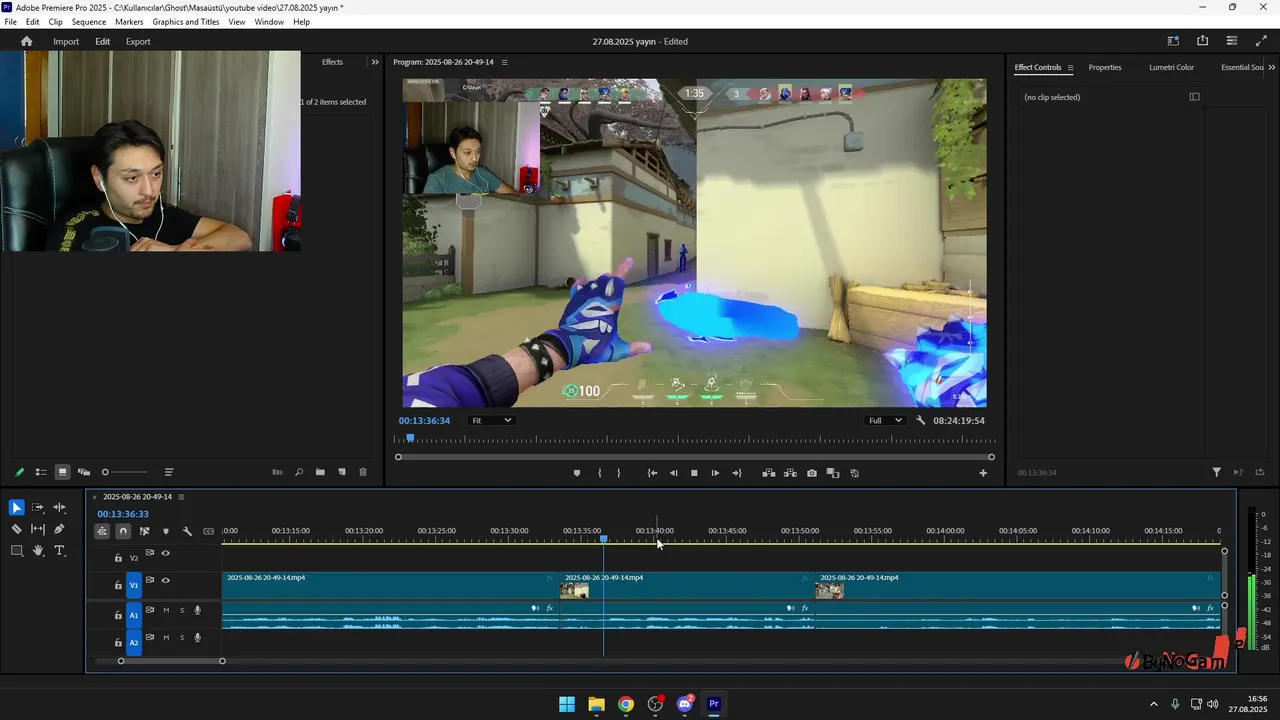The image size is (1280, 720).
Task: Click the New Item icon in Project panel
Action: coord(342,472)
